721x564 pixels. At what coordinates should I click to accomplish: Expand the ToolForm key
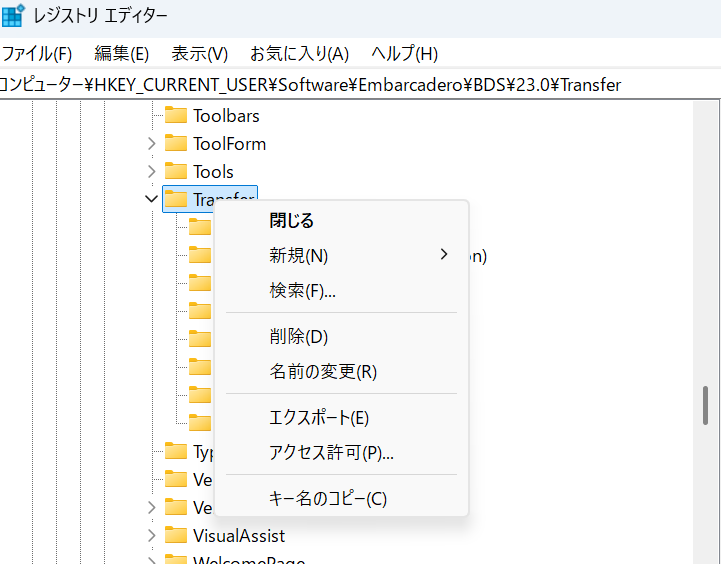click(151, 144)
